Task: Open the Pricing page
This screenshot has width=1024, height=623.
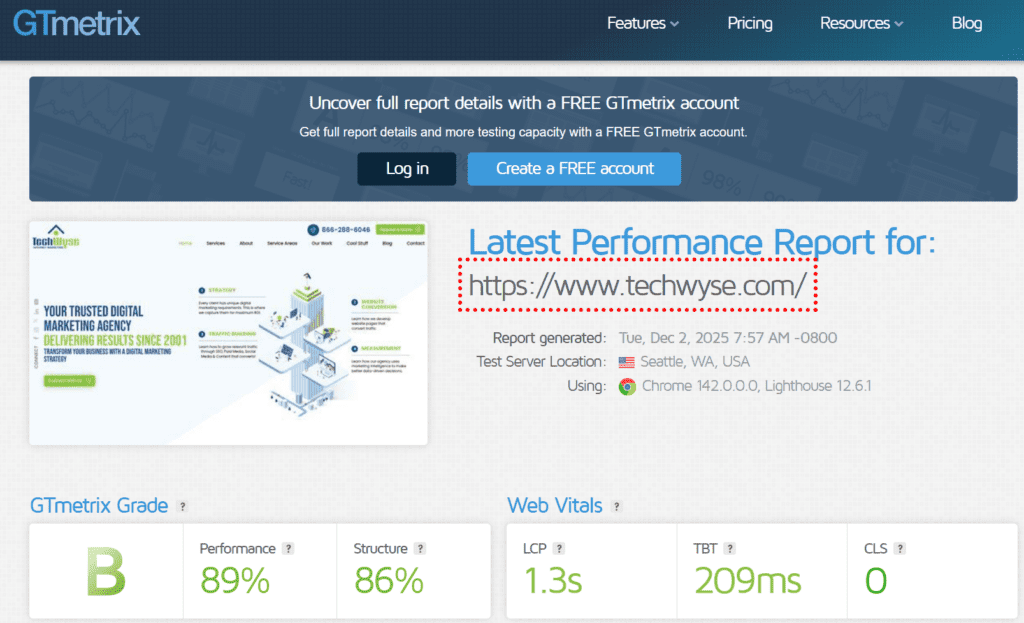Action: (750, 23)
